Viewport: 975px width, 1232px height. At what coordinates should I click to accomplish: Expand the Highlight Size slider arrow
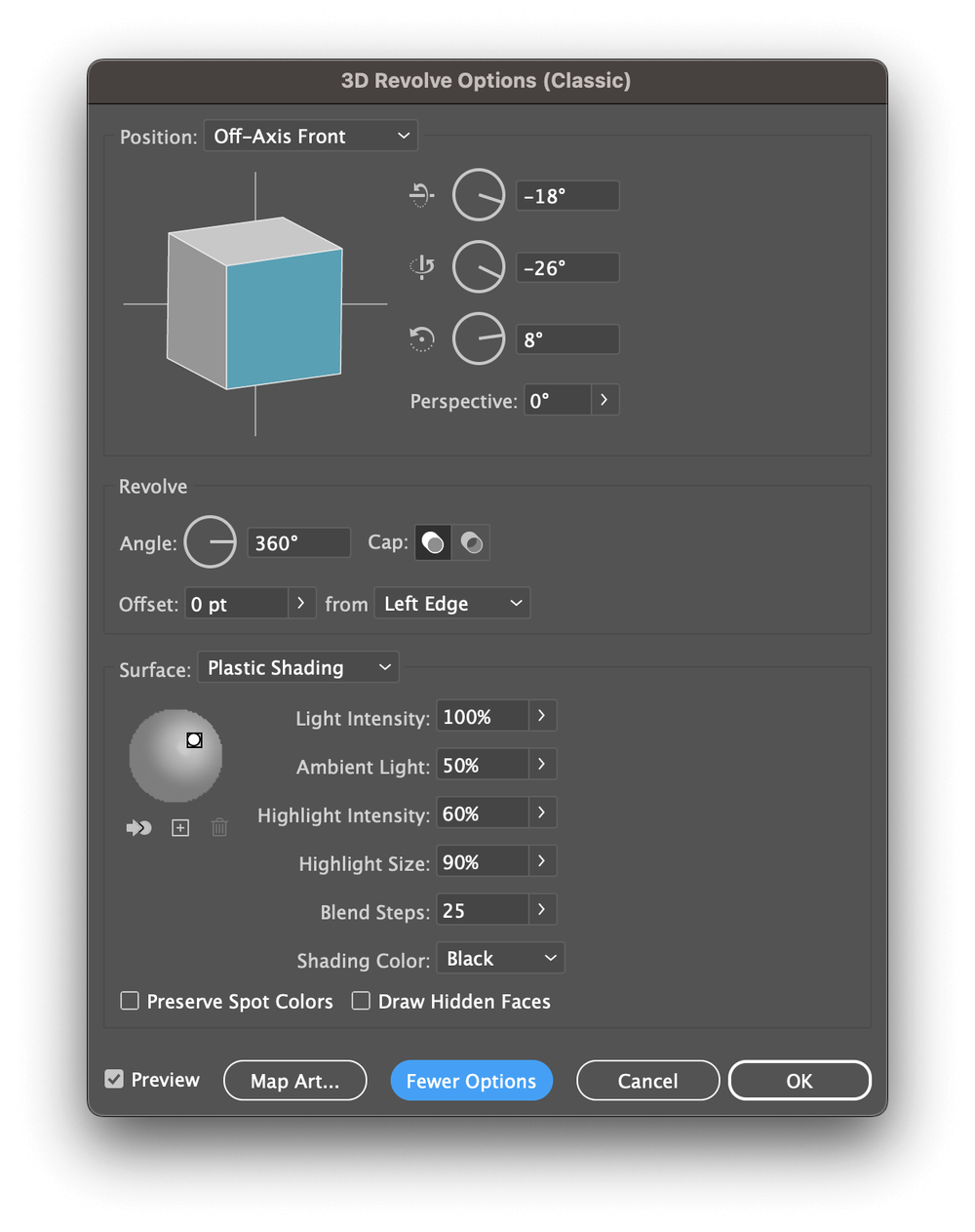point(542,861)
